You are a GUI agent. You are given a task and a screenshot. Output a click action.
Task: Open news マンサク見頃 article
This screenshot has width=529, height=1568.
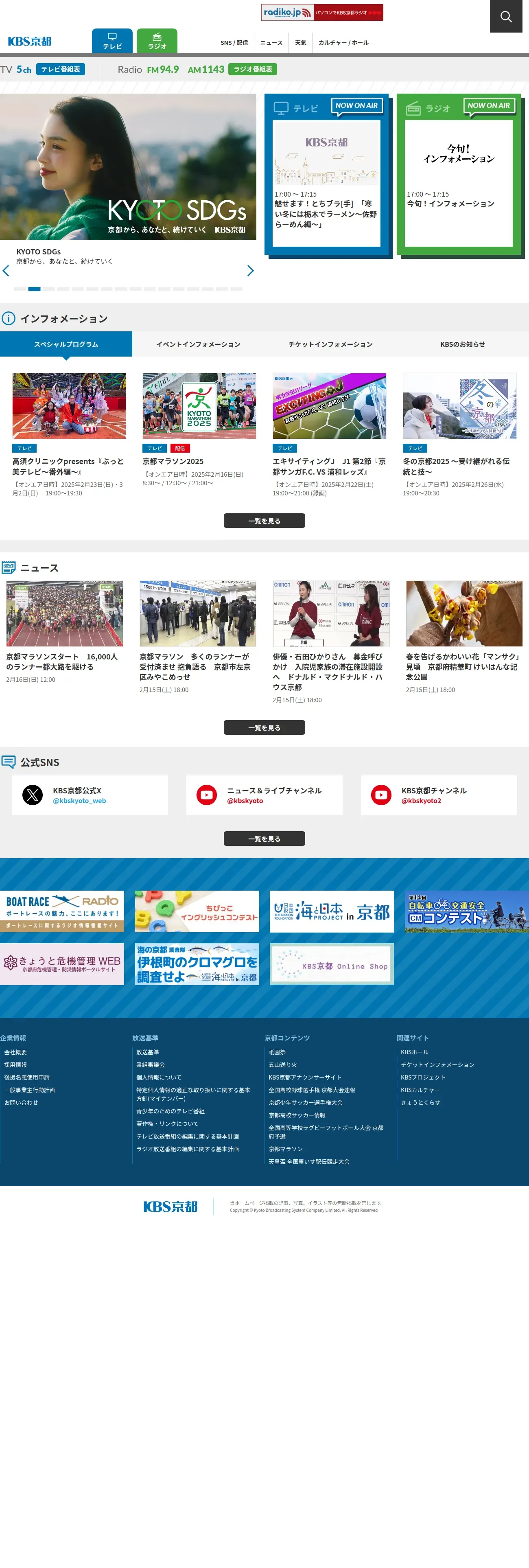[x=464, y=613]
